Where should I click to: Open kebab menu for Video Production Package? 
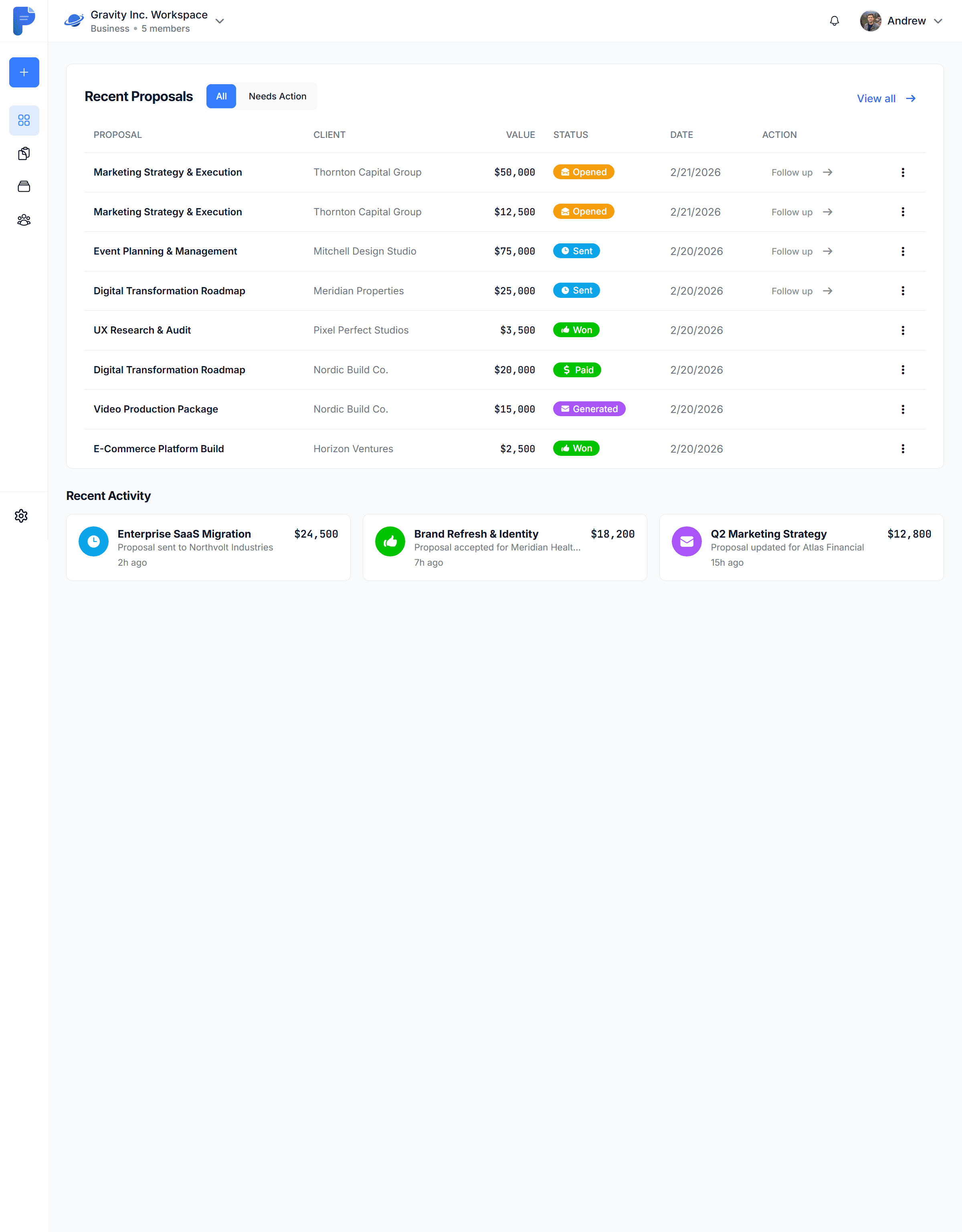point(902,409)
